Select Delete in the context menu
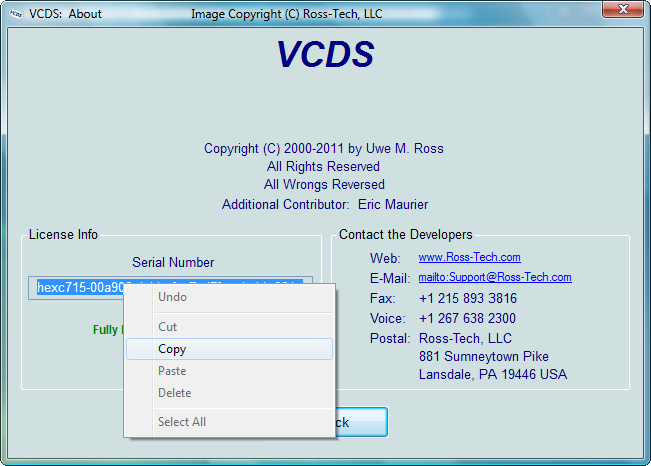This screenshot has width=651, height=466. coord(229,393)
